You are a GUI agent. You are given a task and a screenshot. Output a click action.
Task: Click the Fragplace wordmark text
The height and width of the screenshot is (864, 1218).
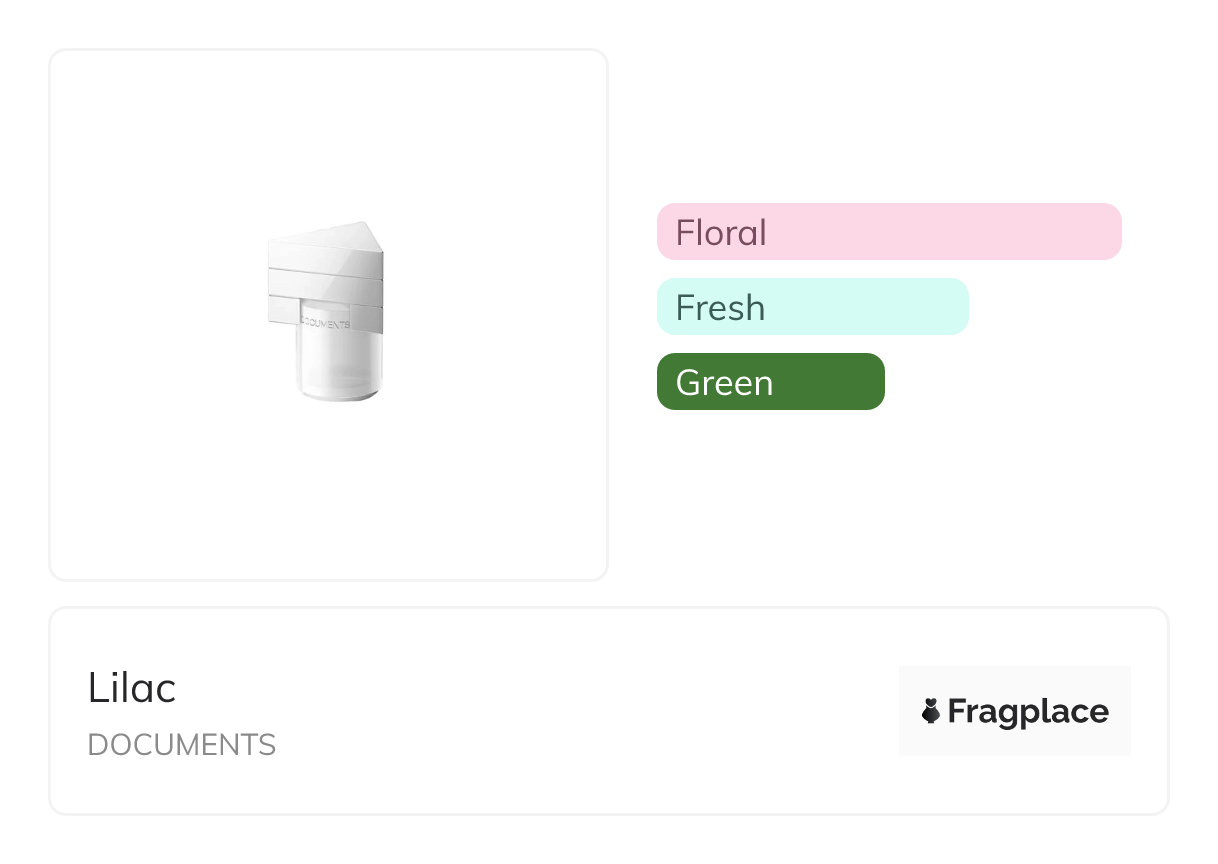(x=1028, y=711)
